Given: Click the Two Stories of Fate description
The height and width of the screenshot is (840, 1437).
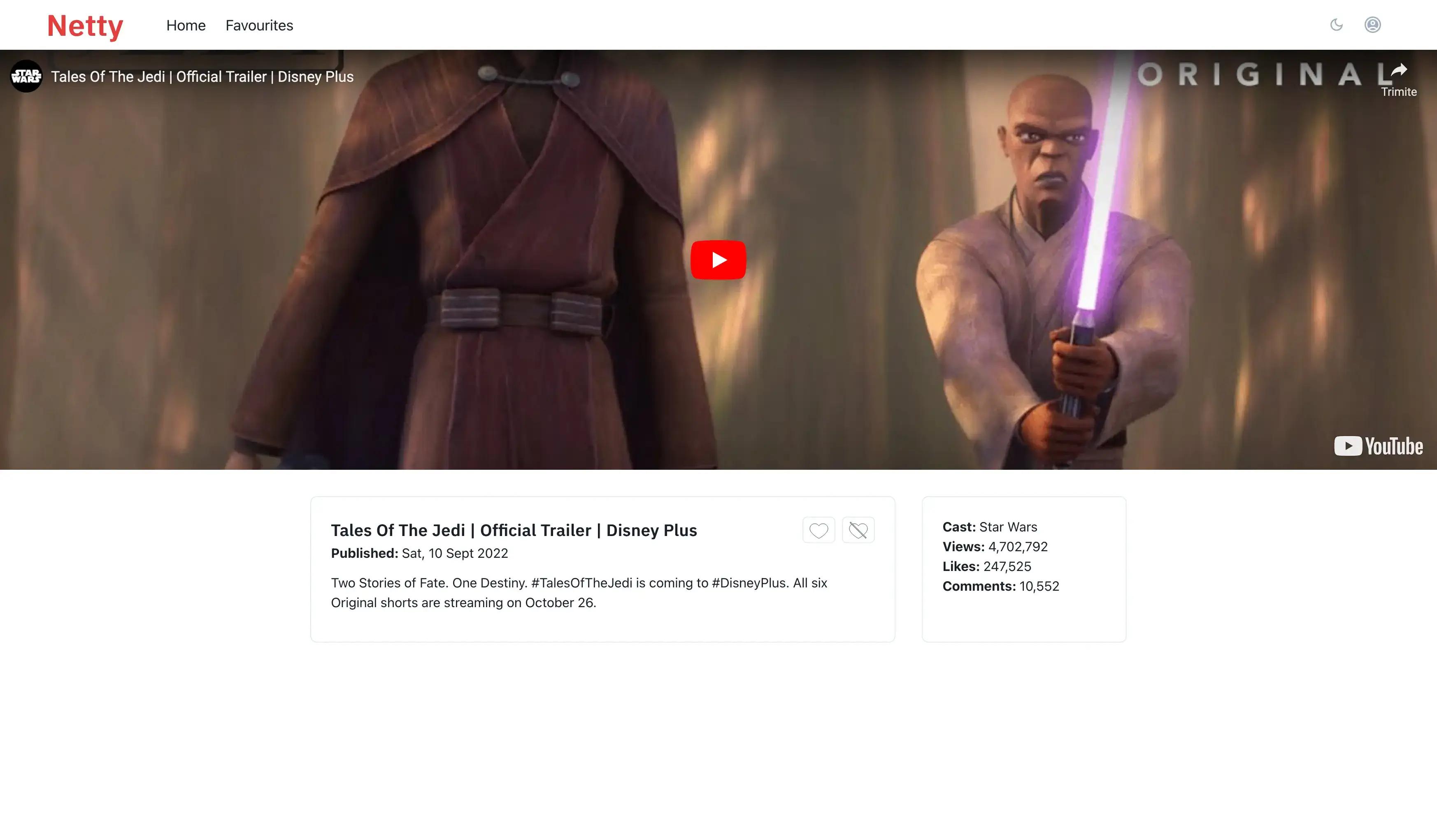Looking at the screenshot, I should (578, 593).
